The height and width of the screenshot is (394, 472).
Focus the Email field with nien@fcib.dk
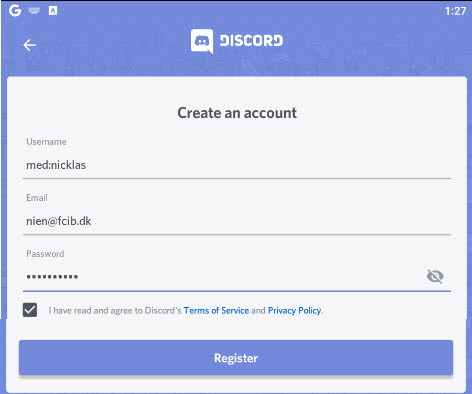(x=237, y=221)
